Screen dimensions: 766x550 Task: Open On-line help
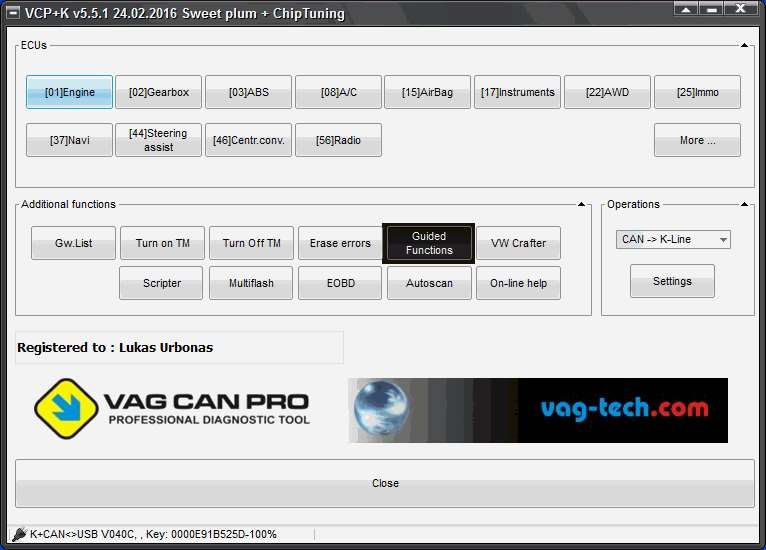tap(518, 283)
